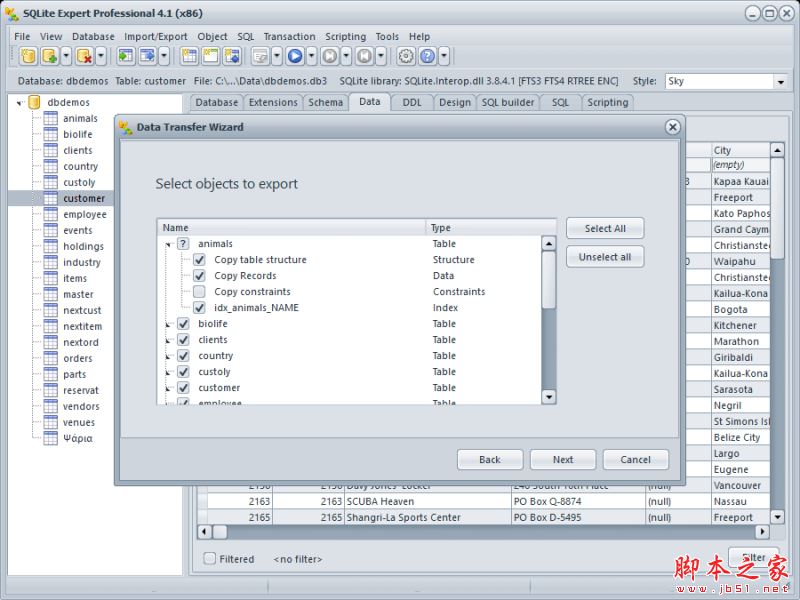
Task: Uncheck Copy Records checkbox
Action: (x=199, y=276)
